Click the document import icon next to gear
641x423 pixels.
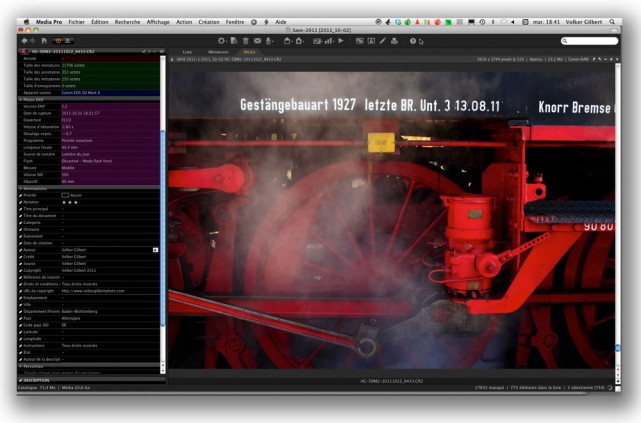click(234, 41)
